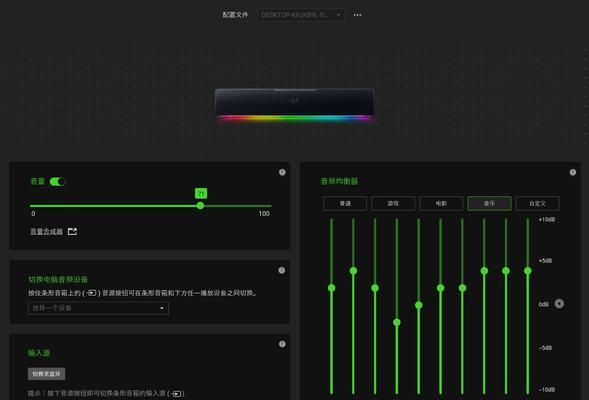Open the 音量合成器 volume mixer link
The width and height of the screenshot is (589, 400).
point(46,232)
